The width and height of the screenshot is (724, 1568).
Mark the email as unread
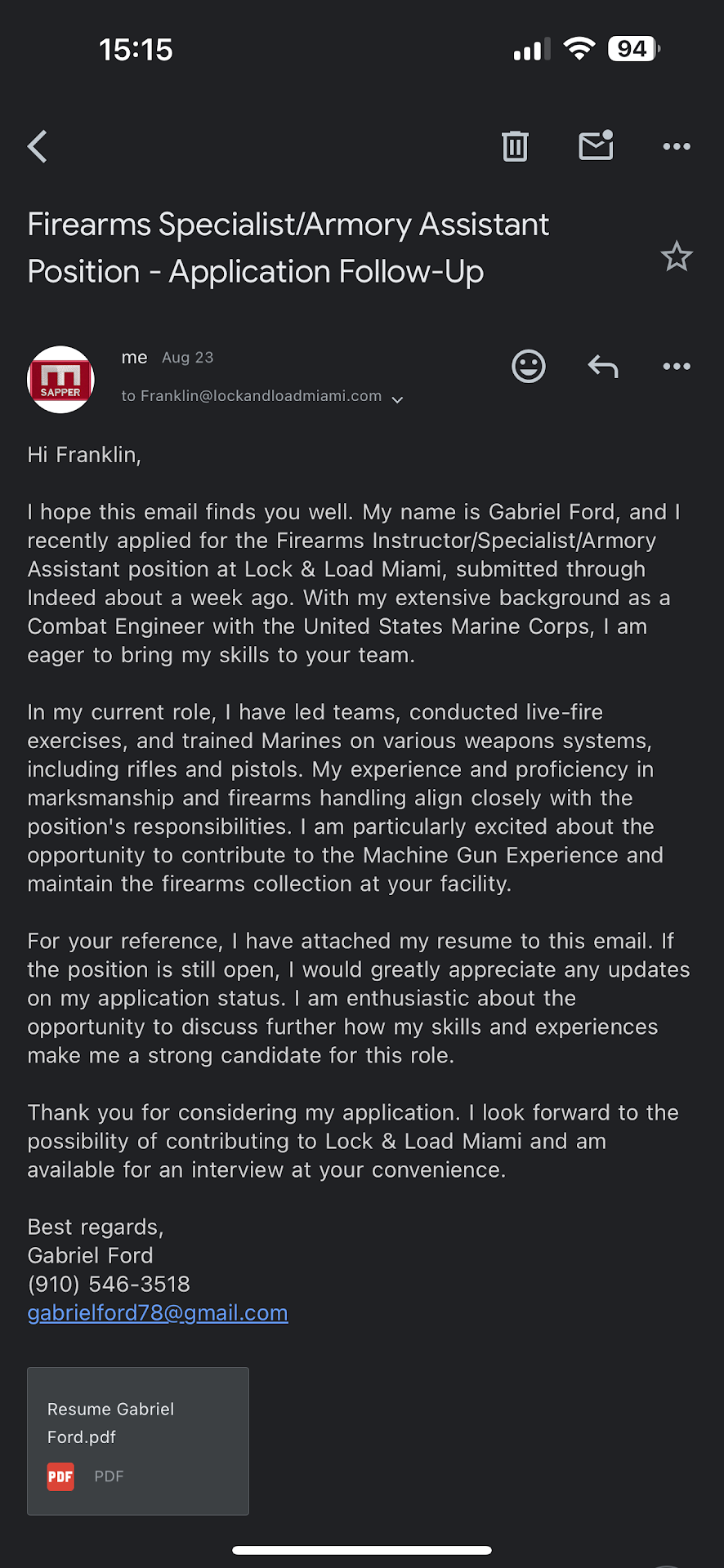[596, 145]
